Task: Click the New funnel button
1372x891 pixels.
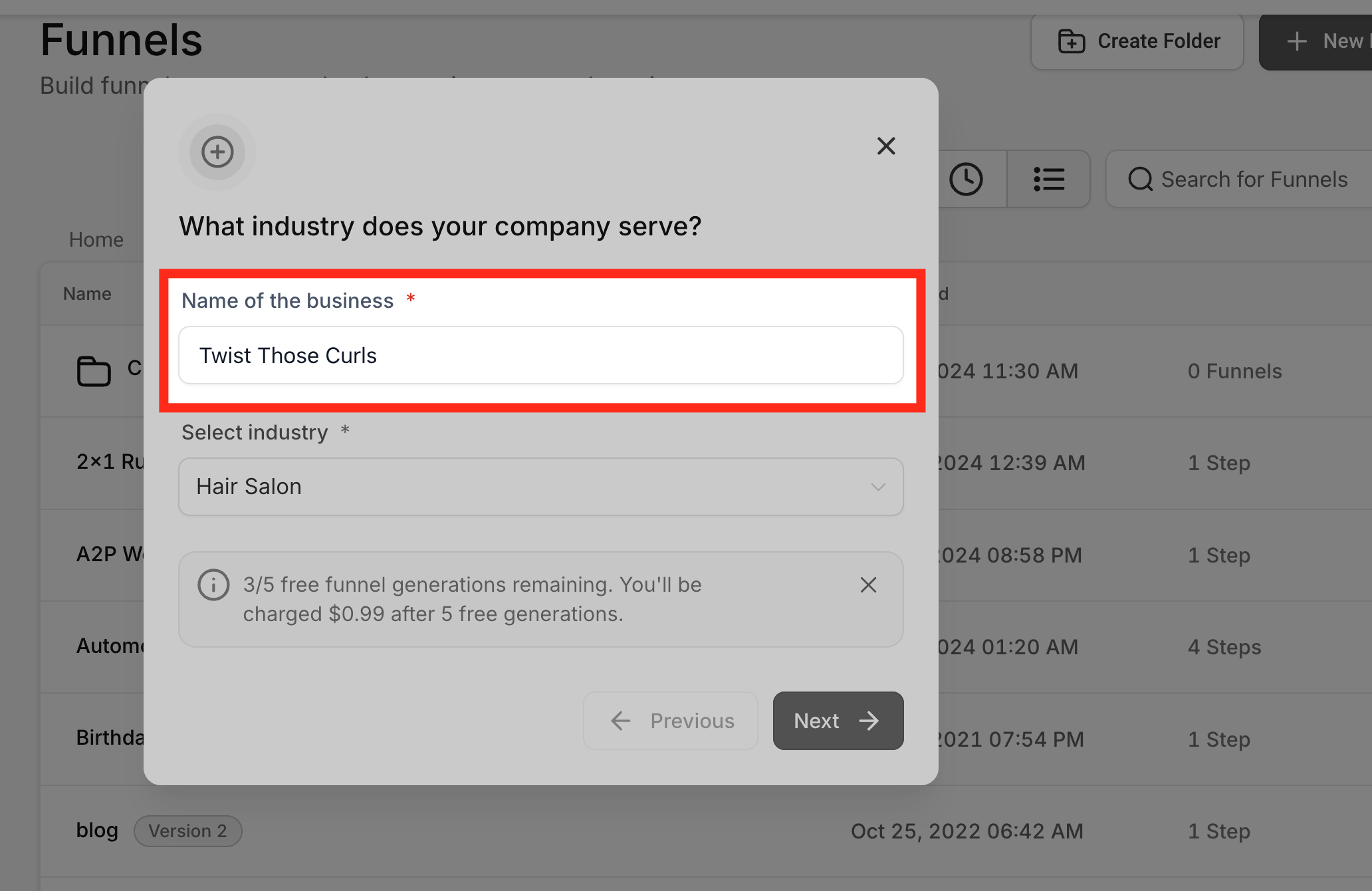Action: click(x=1319, y=41)
